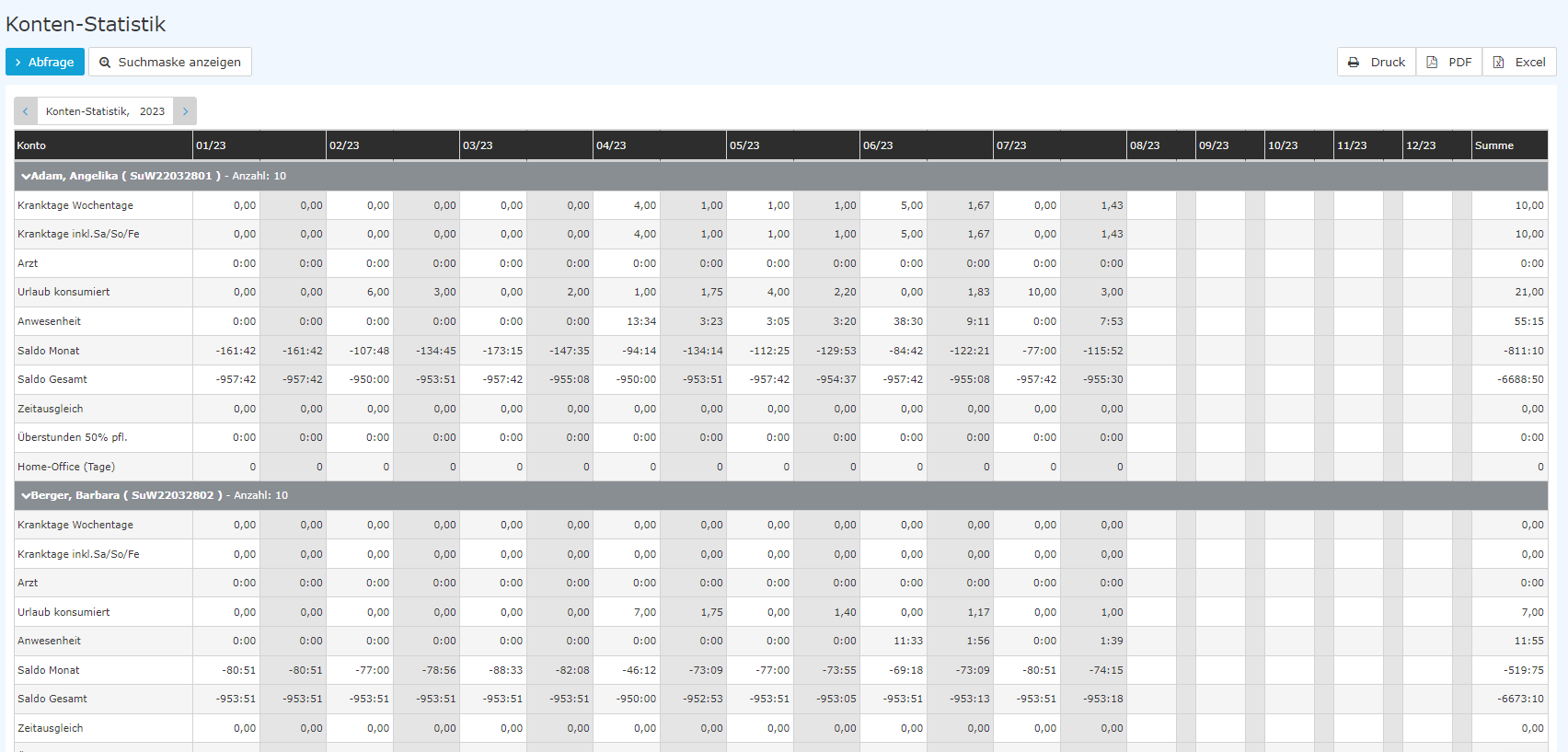The width and height of the screenshot is (1568, 752).
Task: Click the Summe column header
Action: pyautogui.click(x=1510, y=145)
